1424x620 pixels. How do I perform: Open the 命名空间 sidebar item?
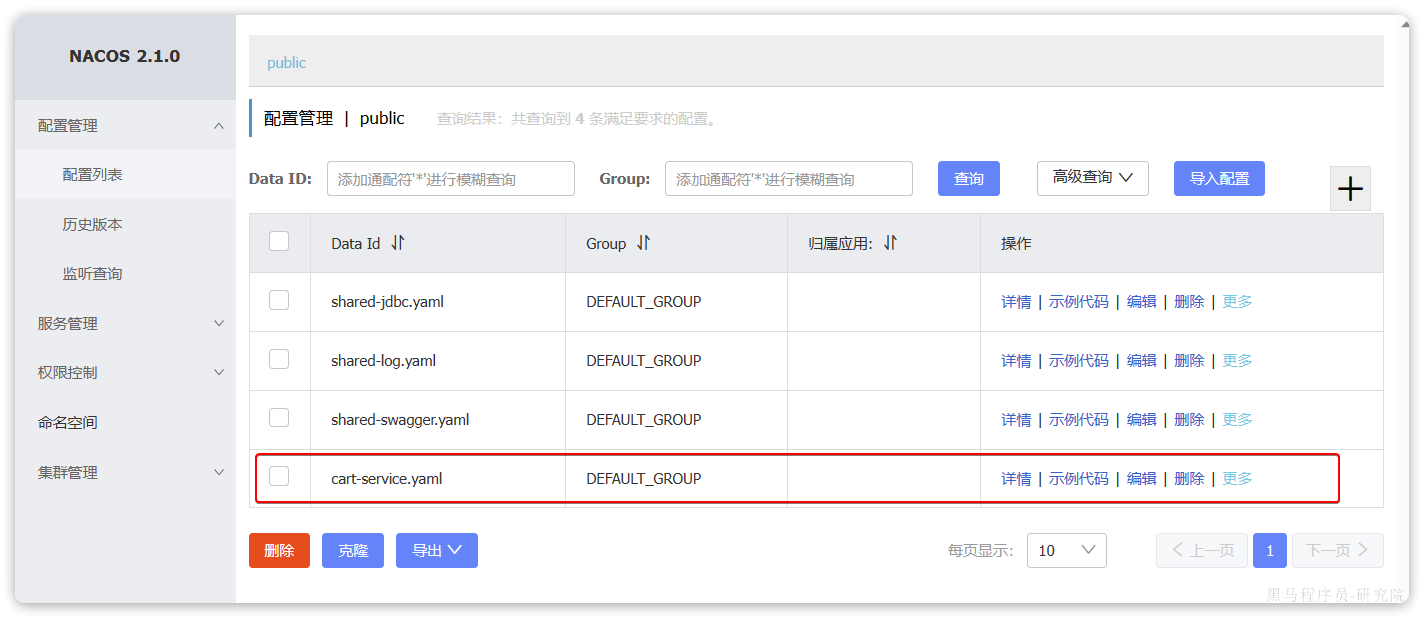[x=68, y=422]
